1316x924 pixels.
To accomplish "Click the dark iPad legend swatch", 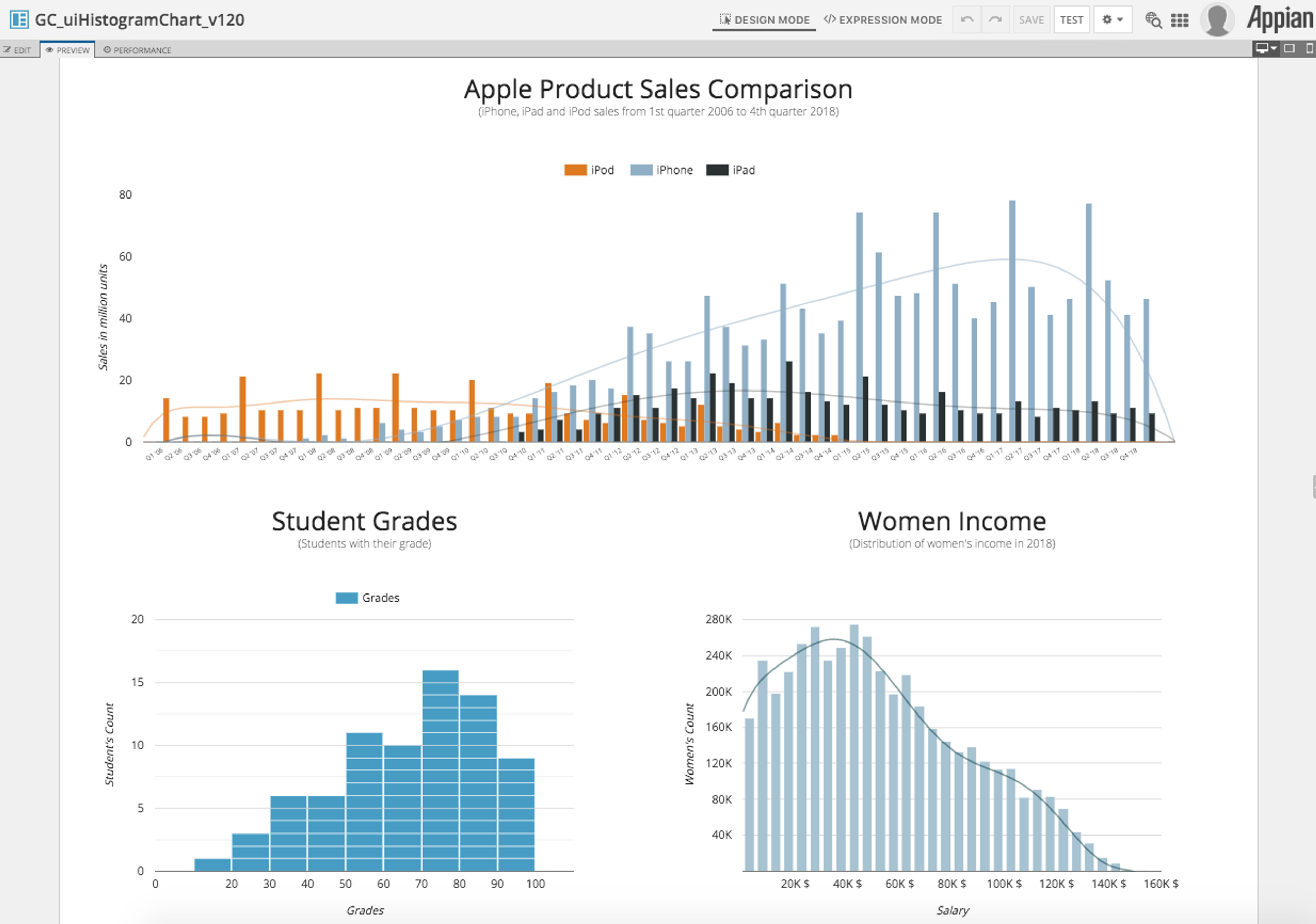I will (x=717, y=170).
